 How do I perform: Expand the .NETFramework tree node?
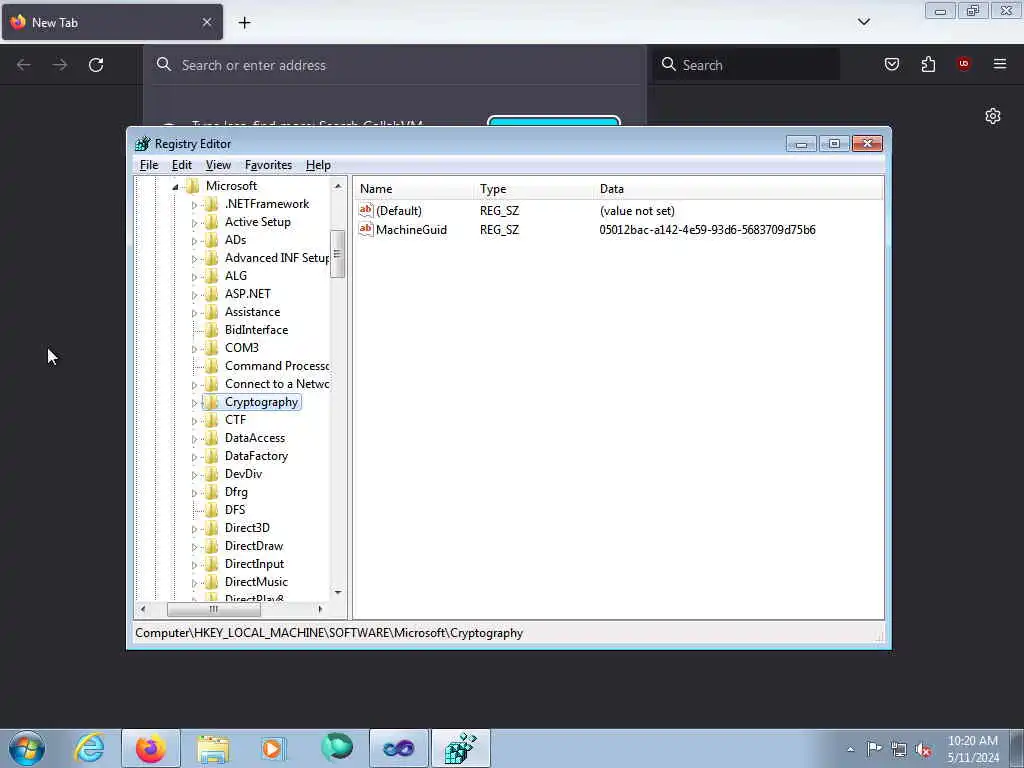click(x=194, y=205)
